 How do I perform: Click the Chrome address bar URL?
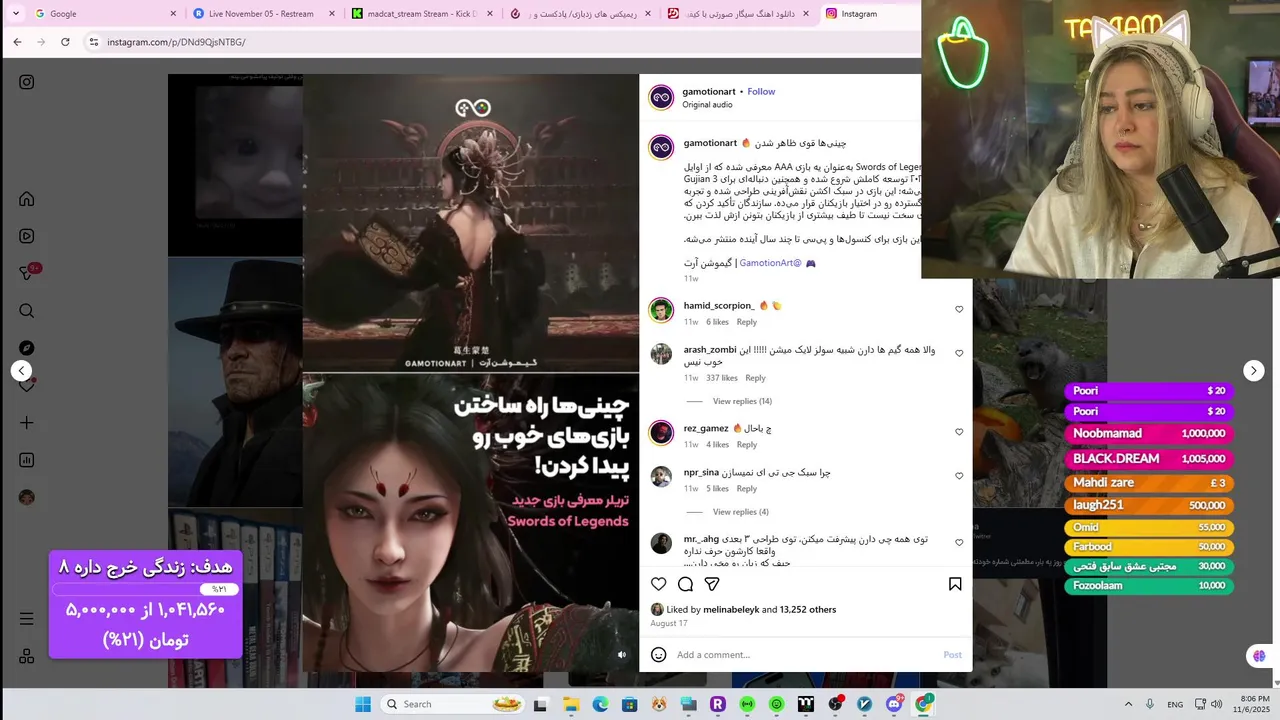pyautogui.click(x=176, y=42)
